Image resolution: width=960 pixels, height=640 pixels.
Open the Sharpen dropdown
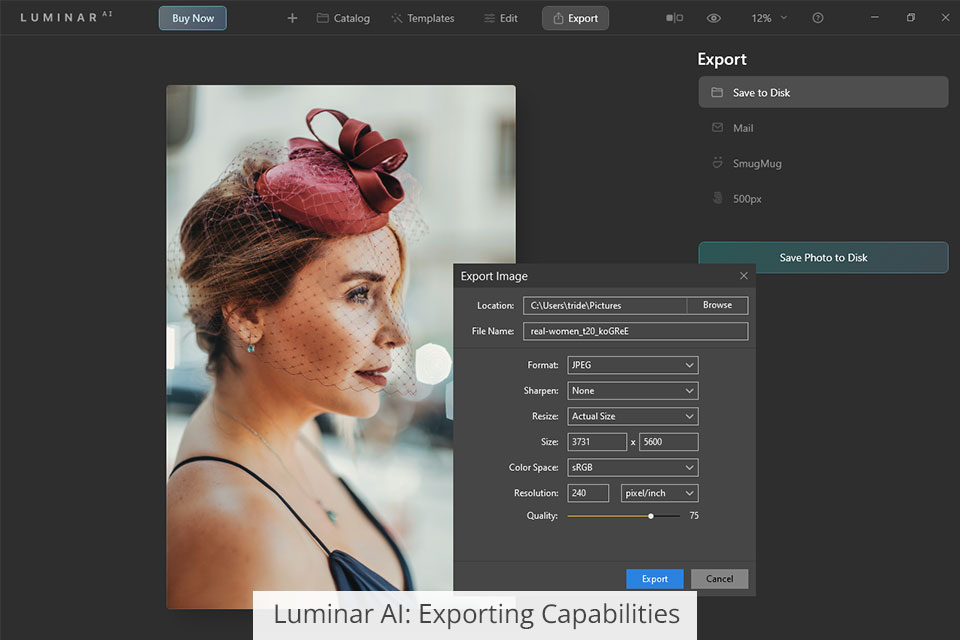tap(632, 391)
